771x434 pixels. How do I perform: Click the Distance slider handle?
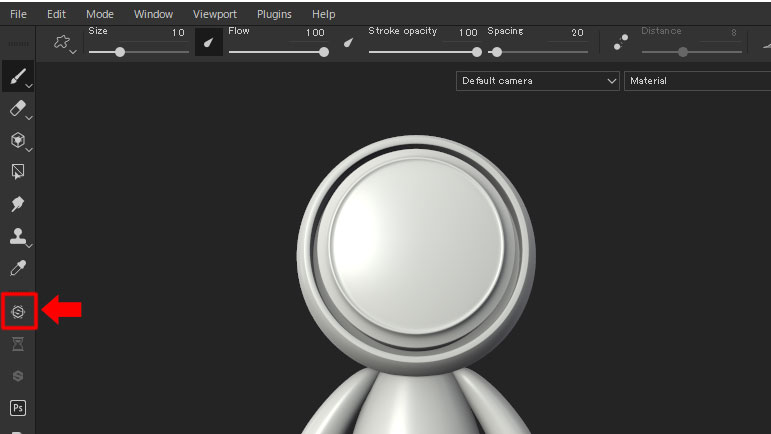coord(683,52)
